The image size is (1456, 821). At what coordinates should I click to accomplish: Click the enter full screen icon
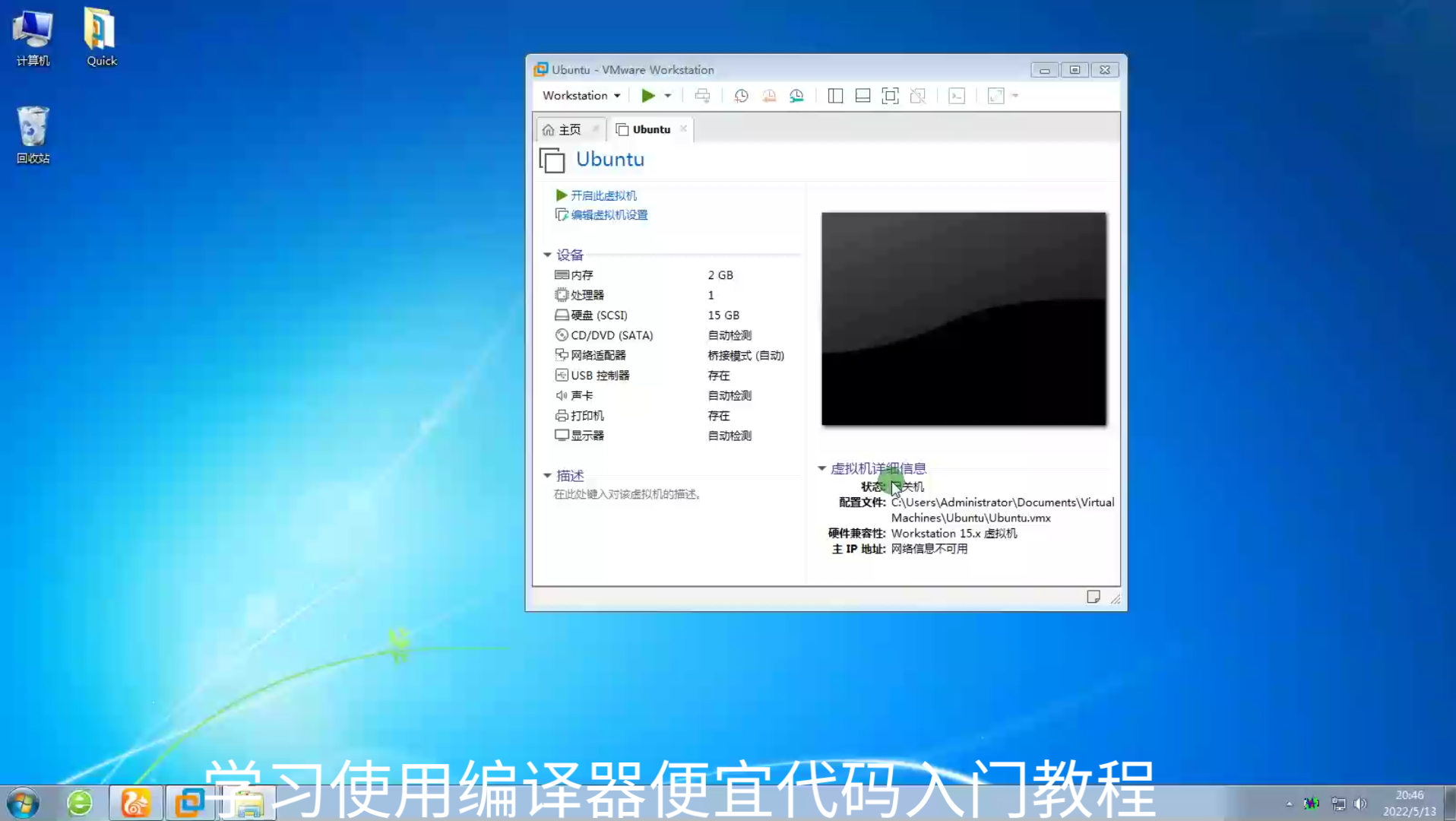point(890,96)
